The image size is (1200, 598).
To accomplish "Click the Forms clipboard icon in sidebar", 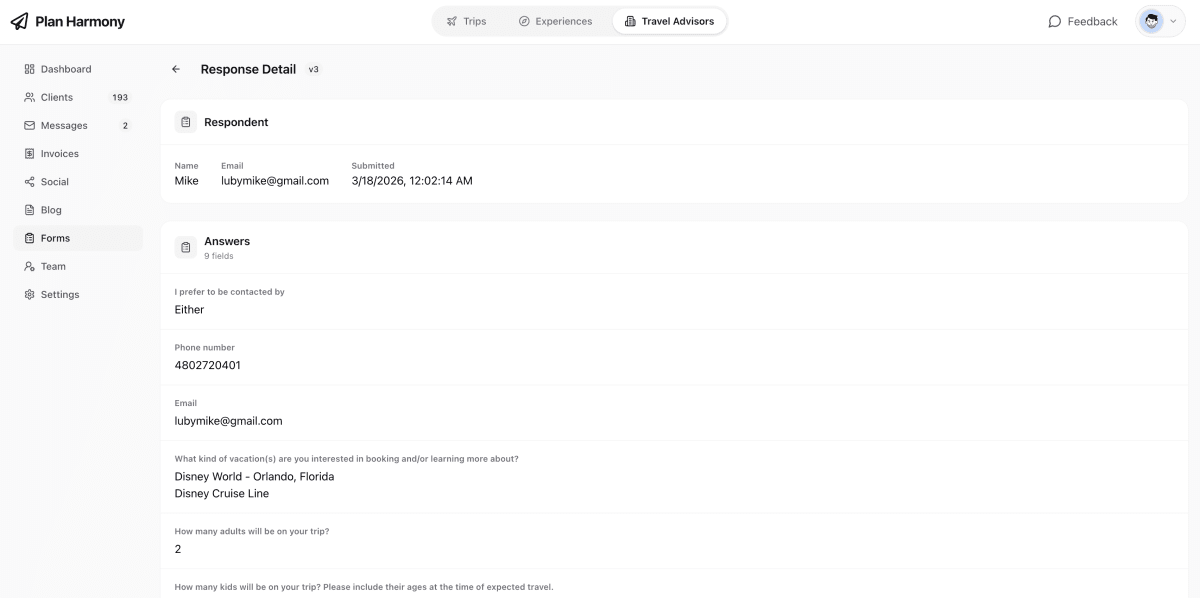I will point(29,238).
